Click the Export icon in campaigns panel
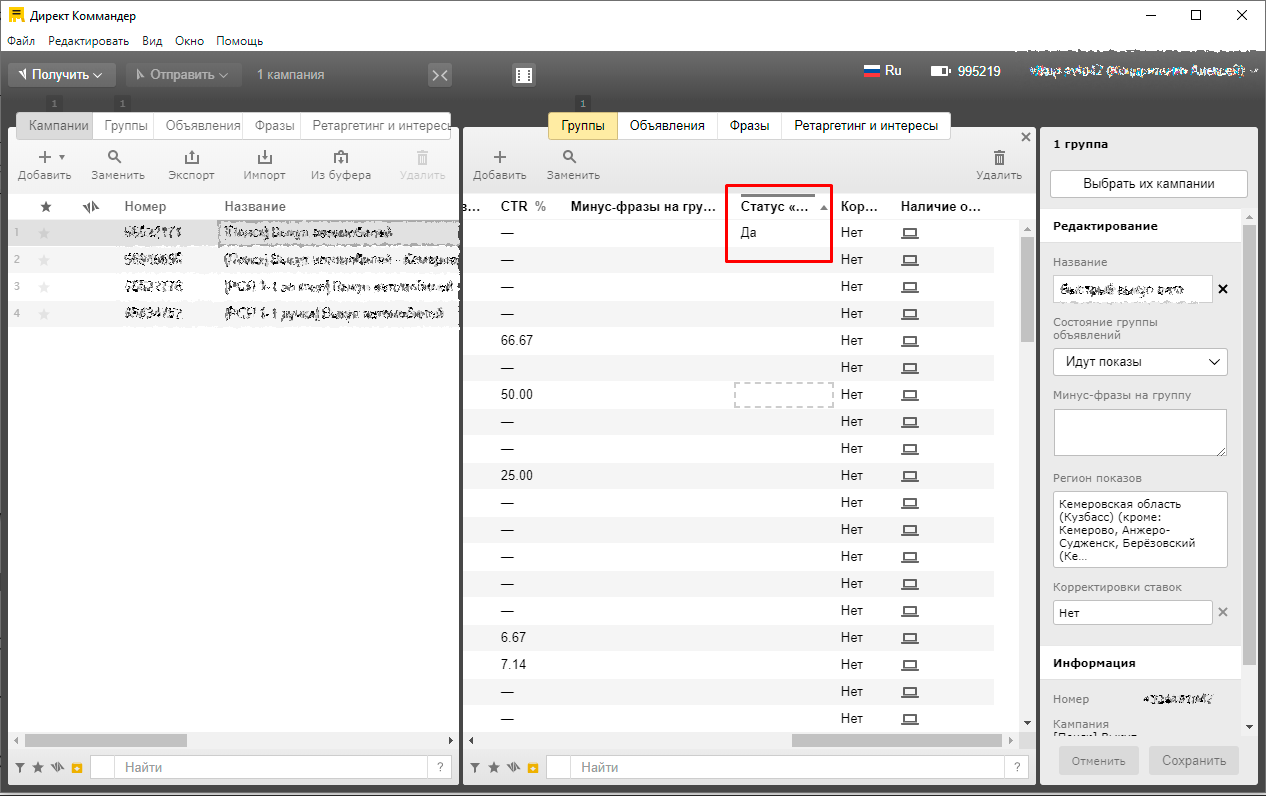This screenshot has width=1266, height=796. [191, 158]
